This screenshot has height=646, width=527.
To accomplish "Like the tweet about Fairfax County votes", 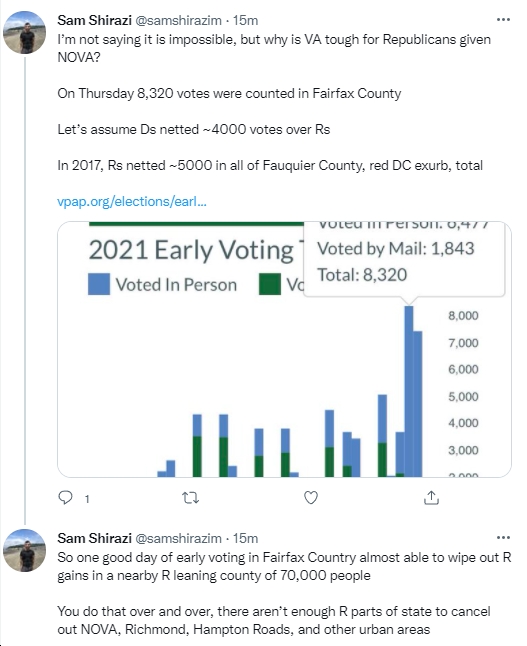I will [x=311, y=498].
